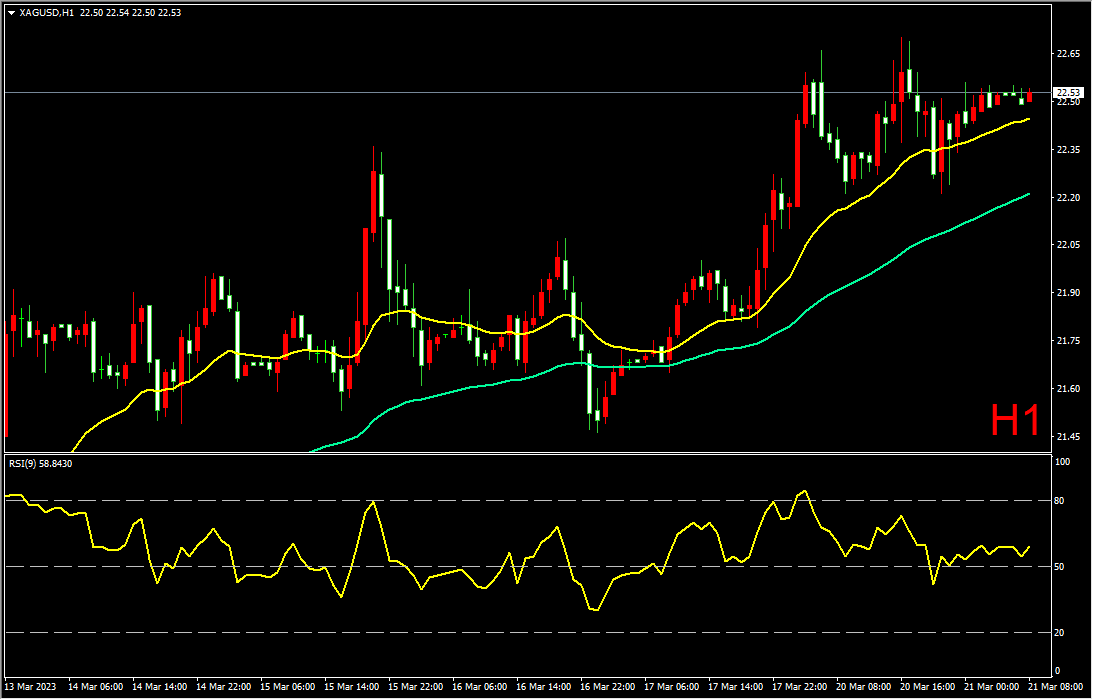
Task: Click the 17 Mar 06:00 time label
Action: click(673, 687)
